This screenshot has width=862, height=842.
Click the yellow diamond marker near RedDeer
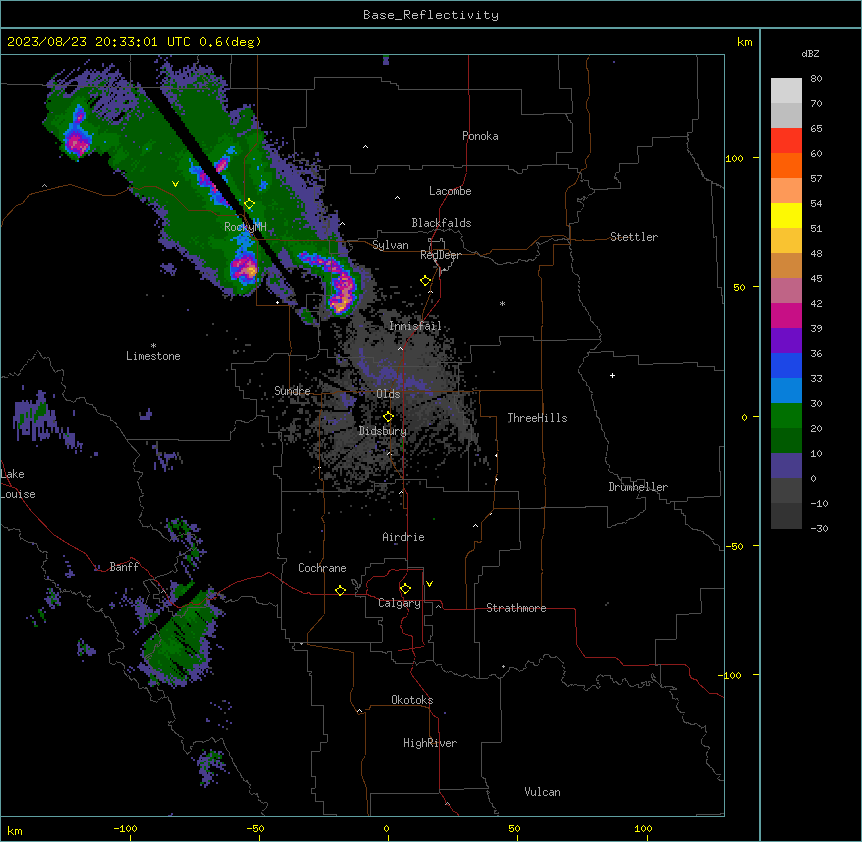point(425,281)
